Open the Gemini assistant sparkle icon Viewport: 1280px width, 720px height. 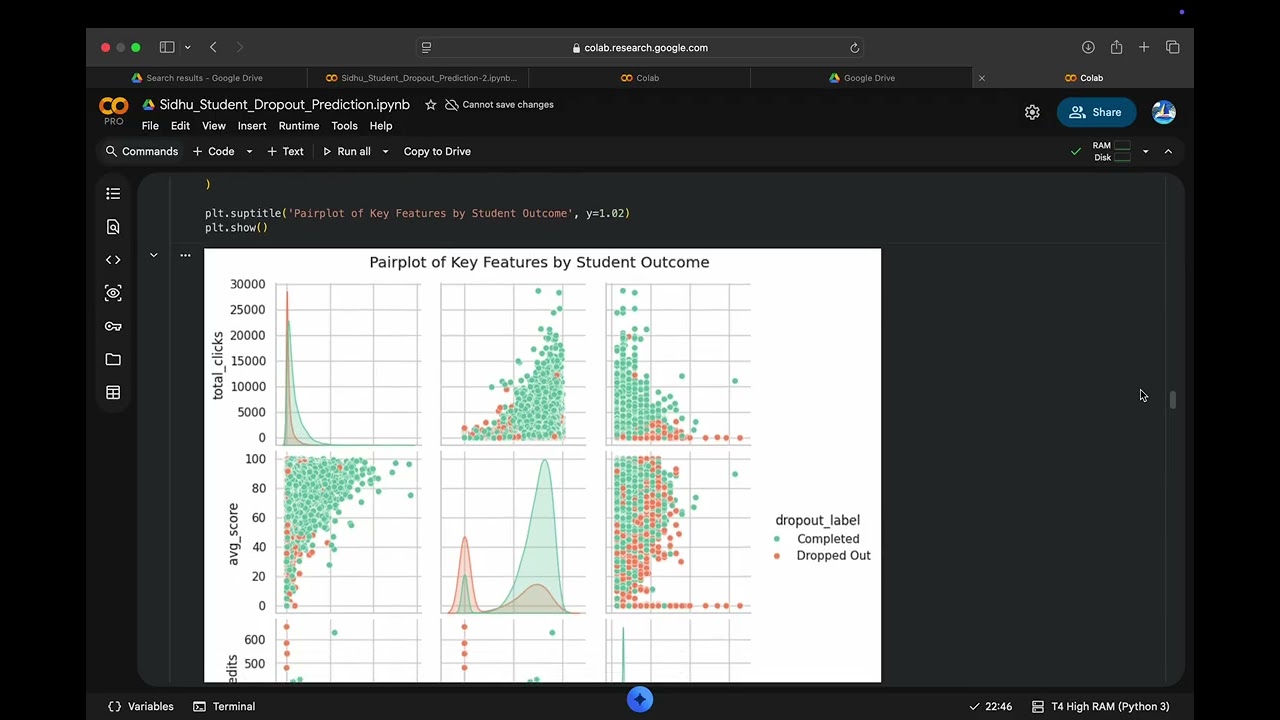[640, 700]
